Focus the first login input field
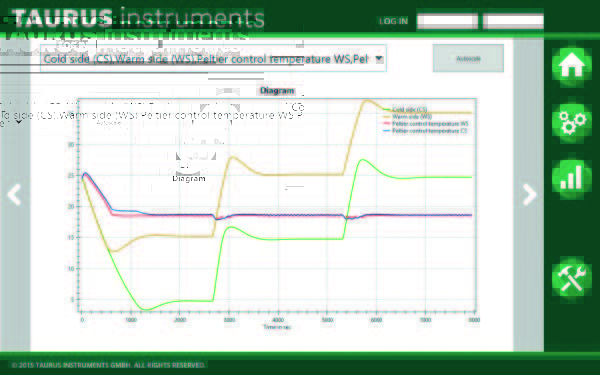The height and width of the screenshot is (375, 600). pyautogui.click(x=447, y=21)
